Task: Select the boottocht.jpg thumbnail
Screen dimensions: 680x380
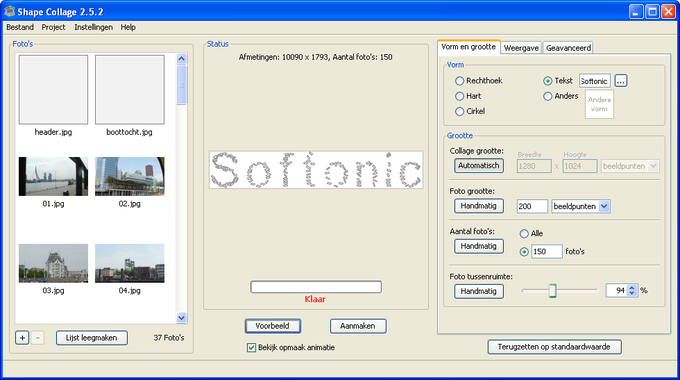Action: click(x=130, y=89)
